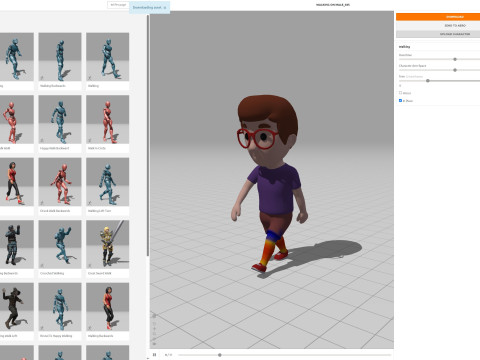
Task: Click the Upload Character button
Action: [438, 34]
